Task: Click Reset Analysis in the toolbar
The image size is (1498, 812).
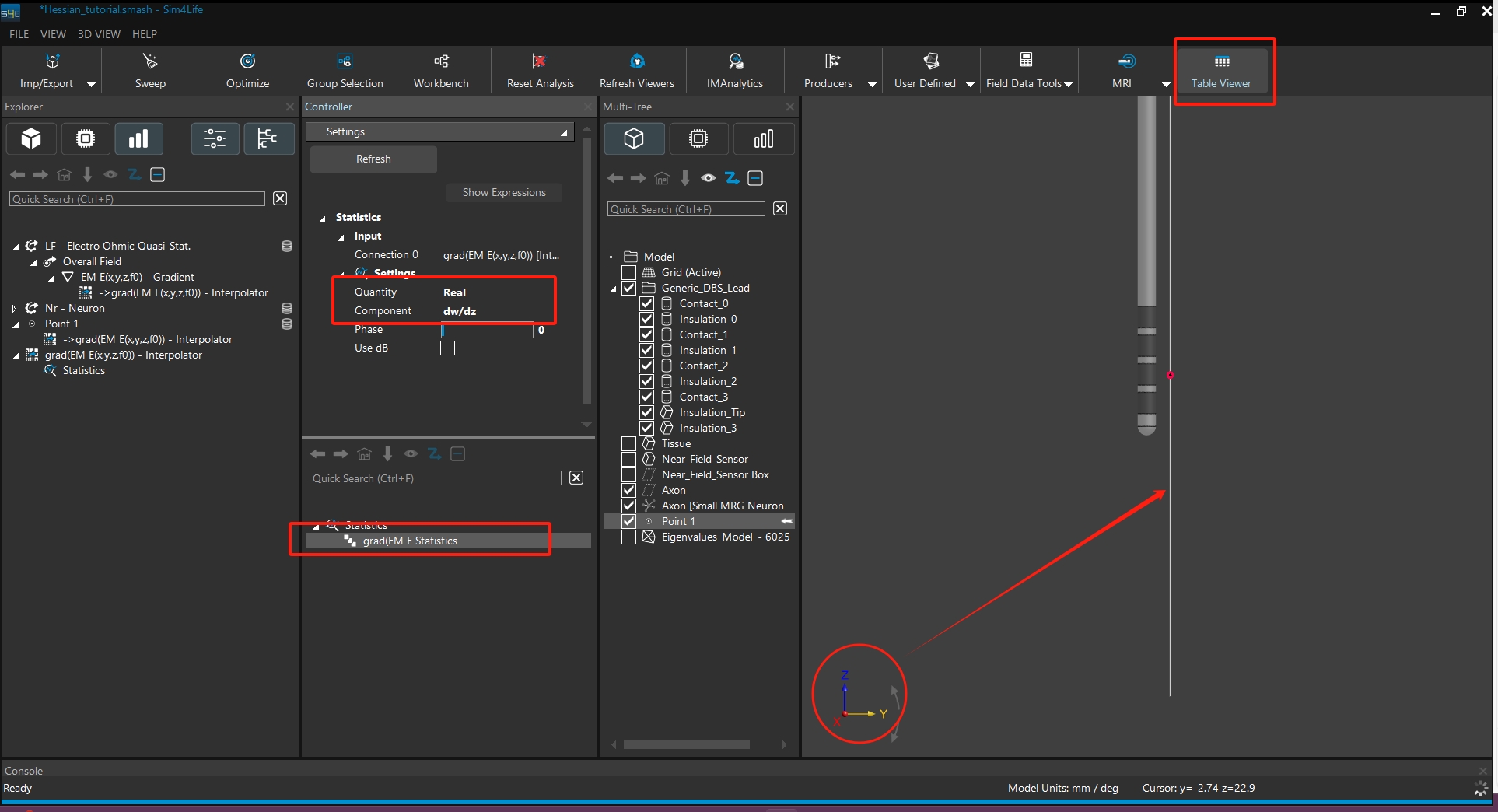Action: coord(540,70)
